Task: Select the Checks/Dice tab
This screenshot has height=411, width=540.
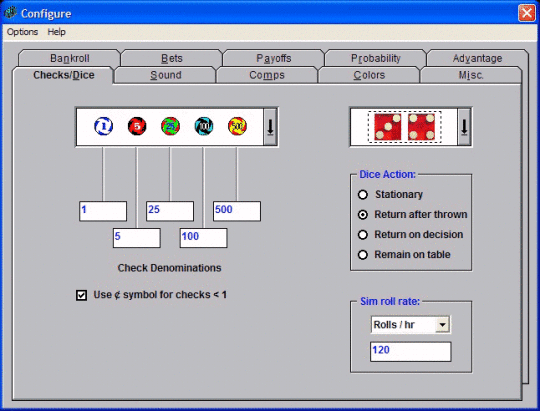Action: pyautogui.click(x=63, y=75)
